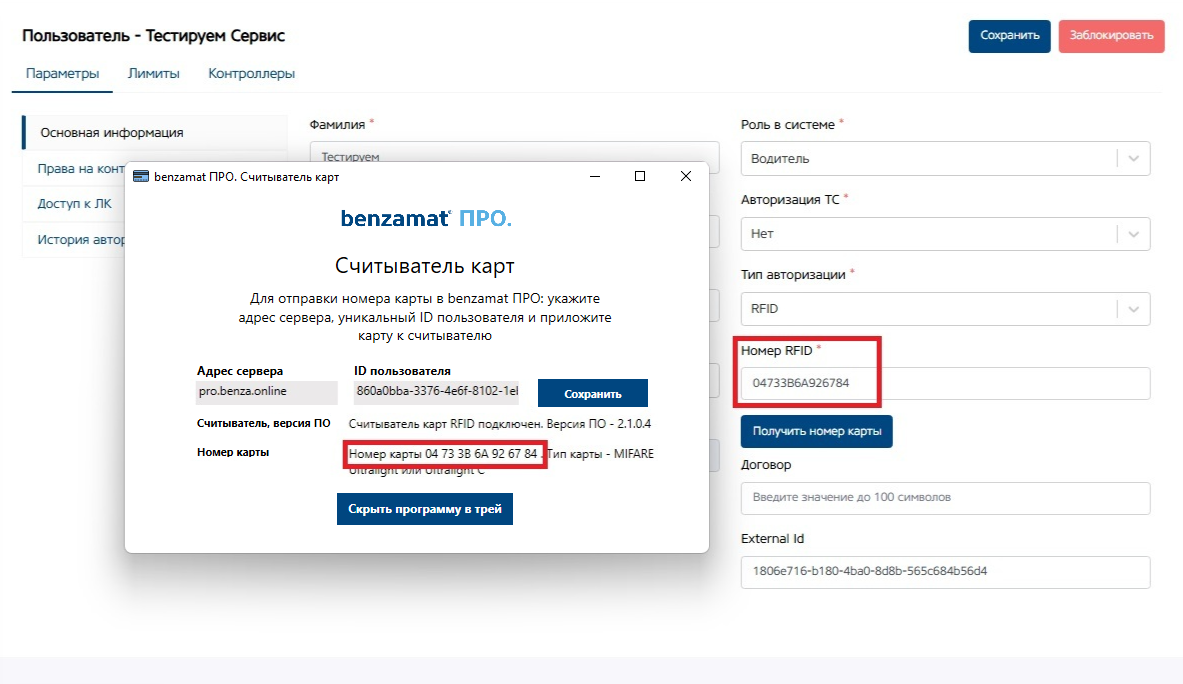Focus the Номер RFID input field
Image resolution: width=1183 pixels, height=684 pixels.
pyautogui.click(x=945, y=383)
